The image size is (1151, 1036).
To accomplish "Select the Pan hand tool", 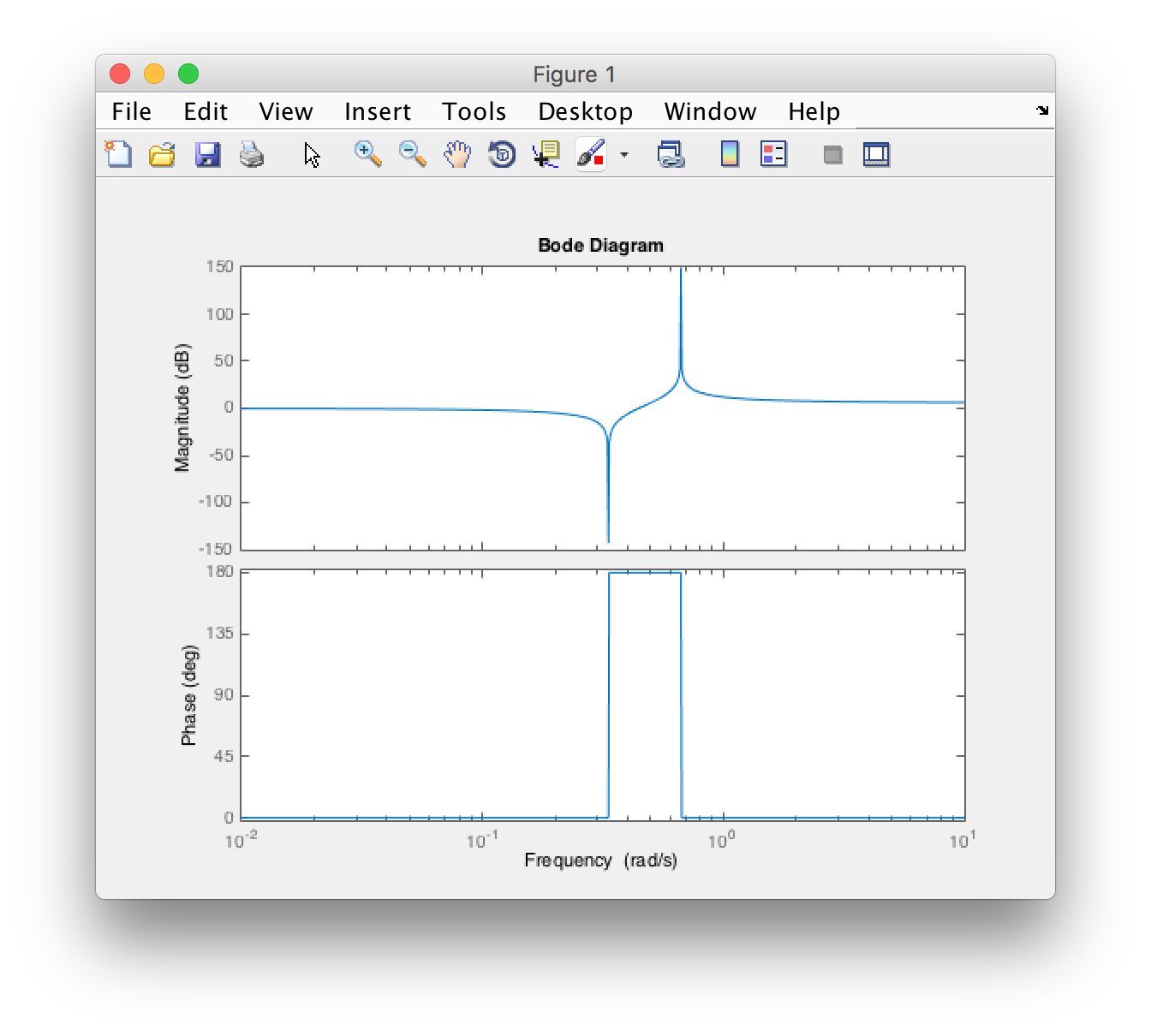I will coord(457,154).
